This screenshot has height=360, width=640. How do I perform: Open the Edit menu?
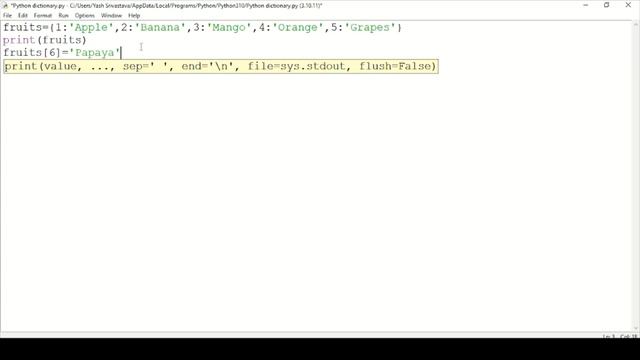point(22,16)
